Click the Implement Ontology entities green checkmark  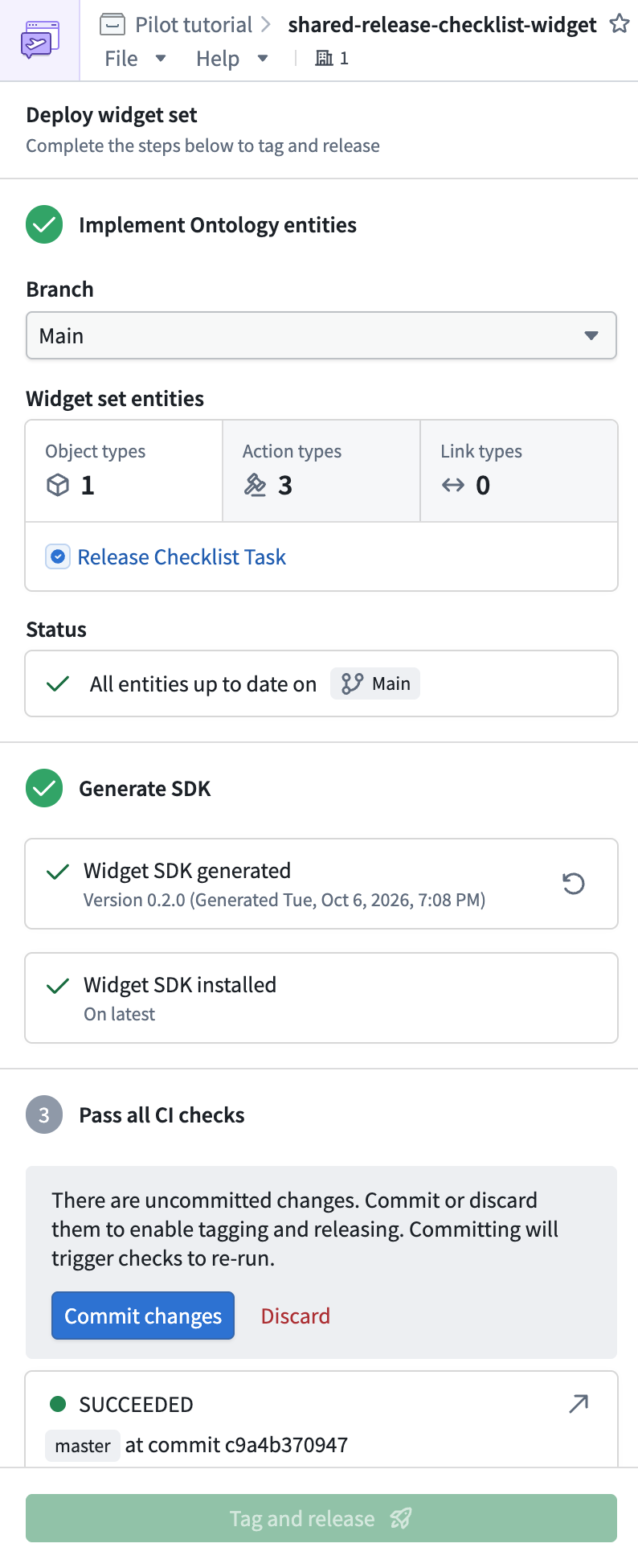[44, 225]
